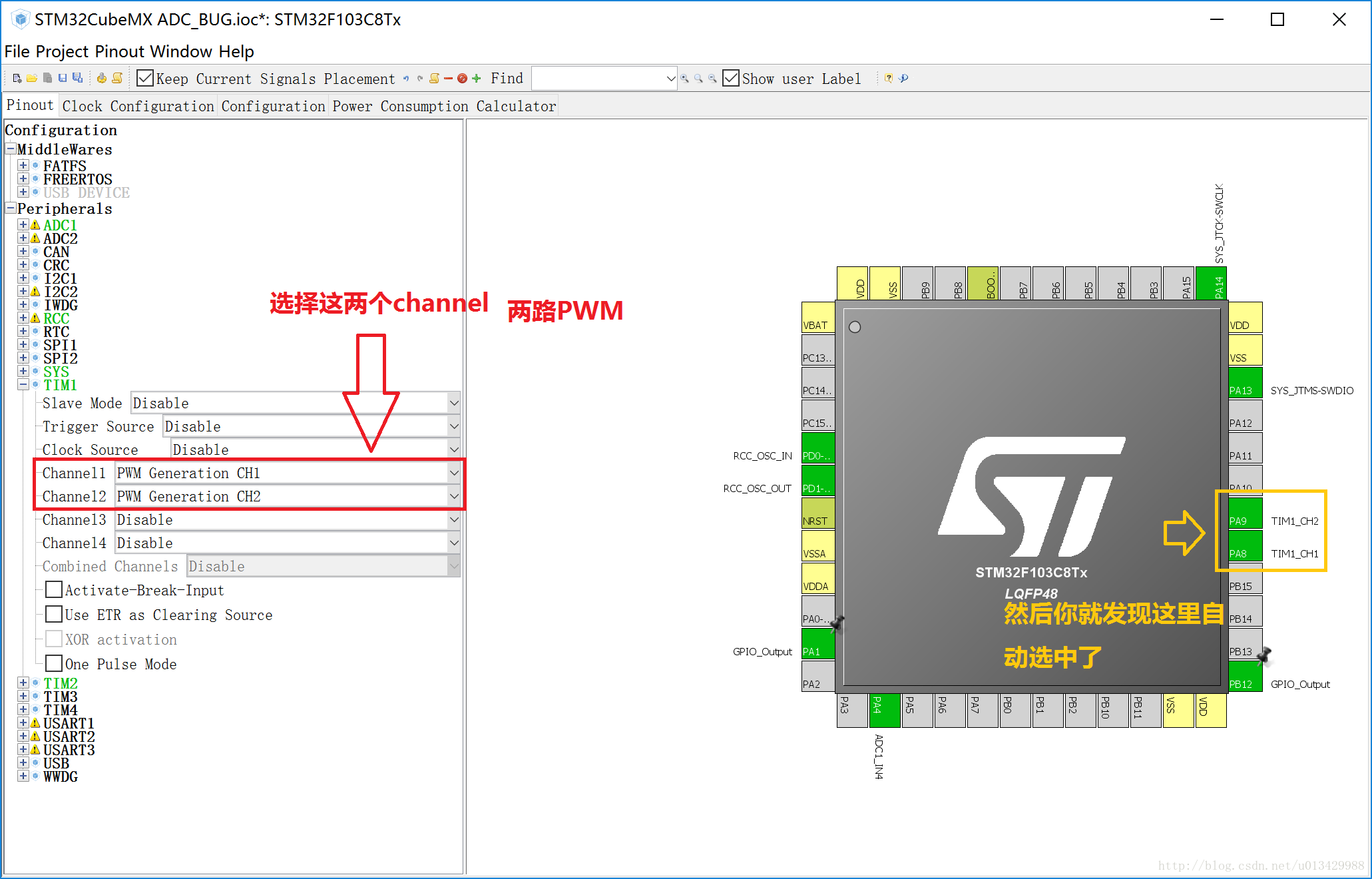
Task: Switch to Configuration tab
Action: (x=273, y=106)
